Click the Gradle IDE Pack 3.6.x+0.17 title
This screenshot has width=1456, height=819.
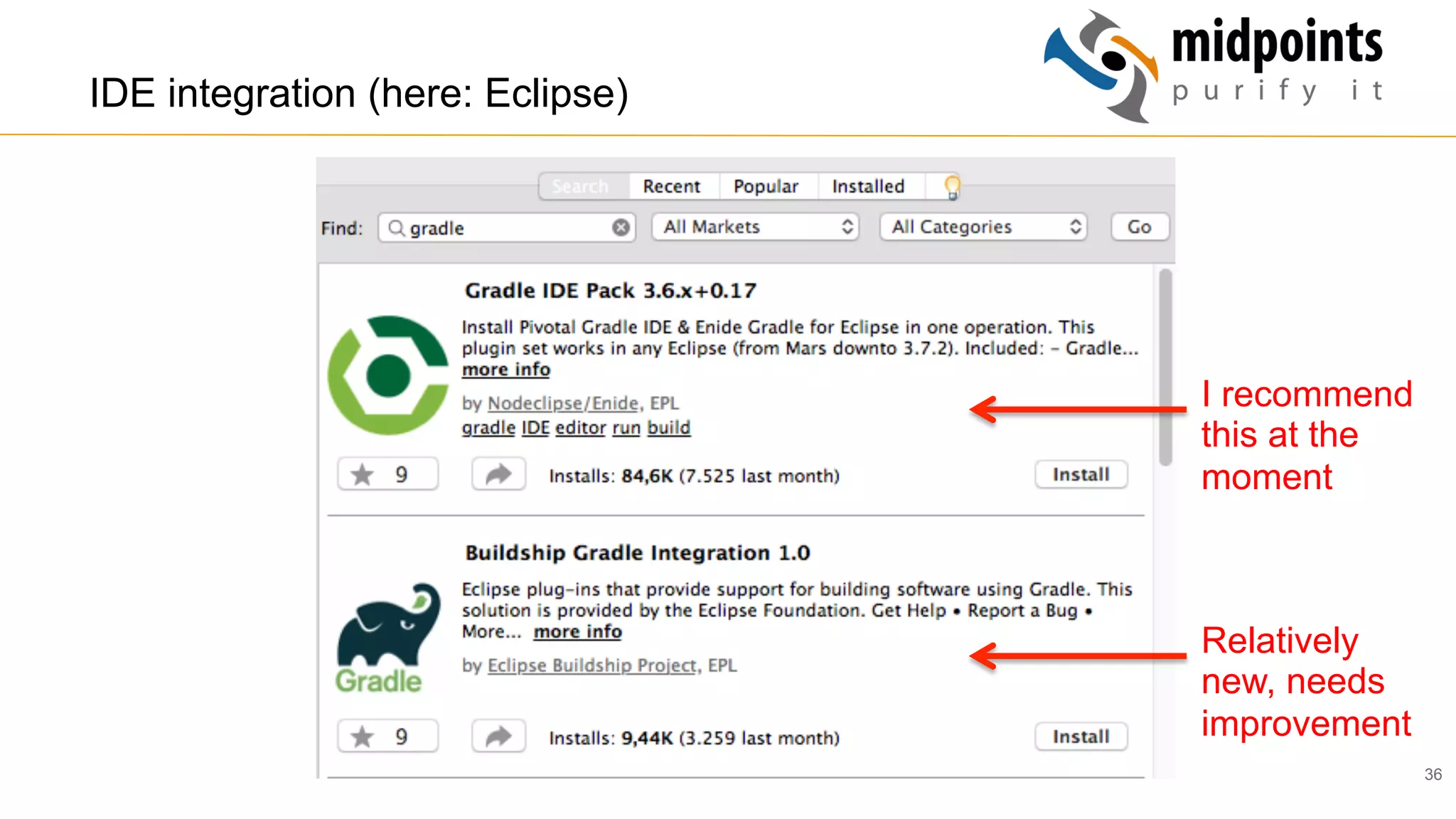coord(611,291)
